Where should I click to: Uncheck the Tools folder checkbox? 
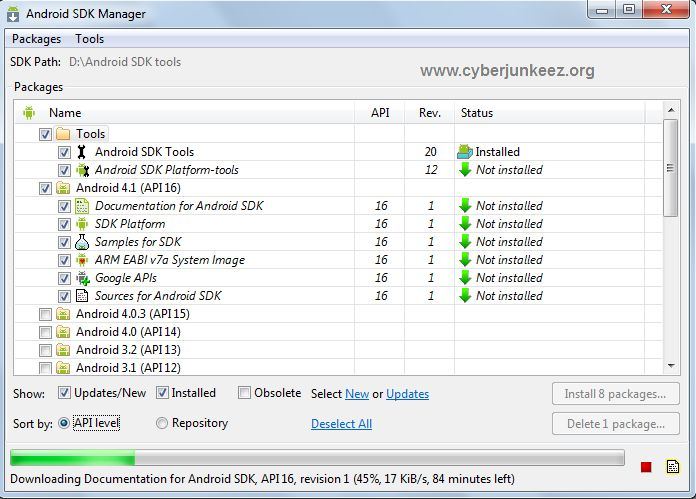[x=45, y=135]
